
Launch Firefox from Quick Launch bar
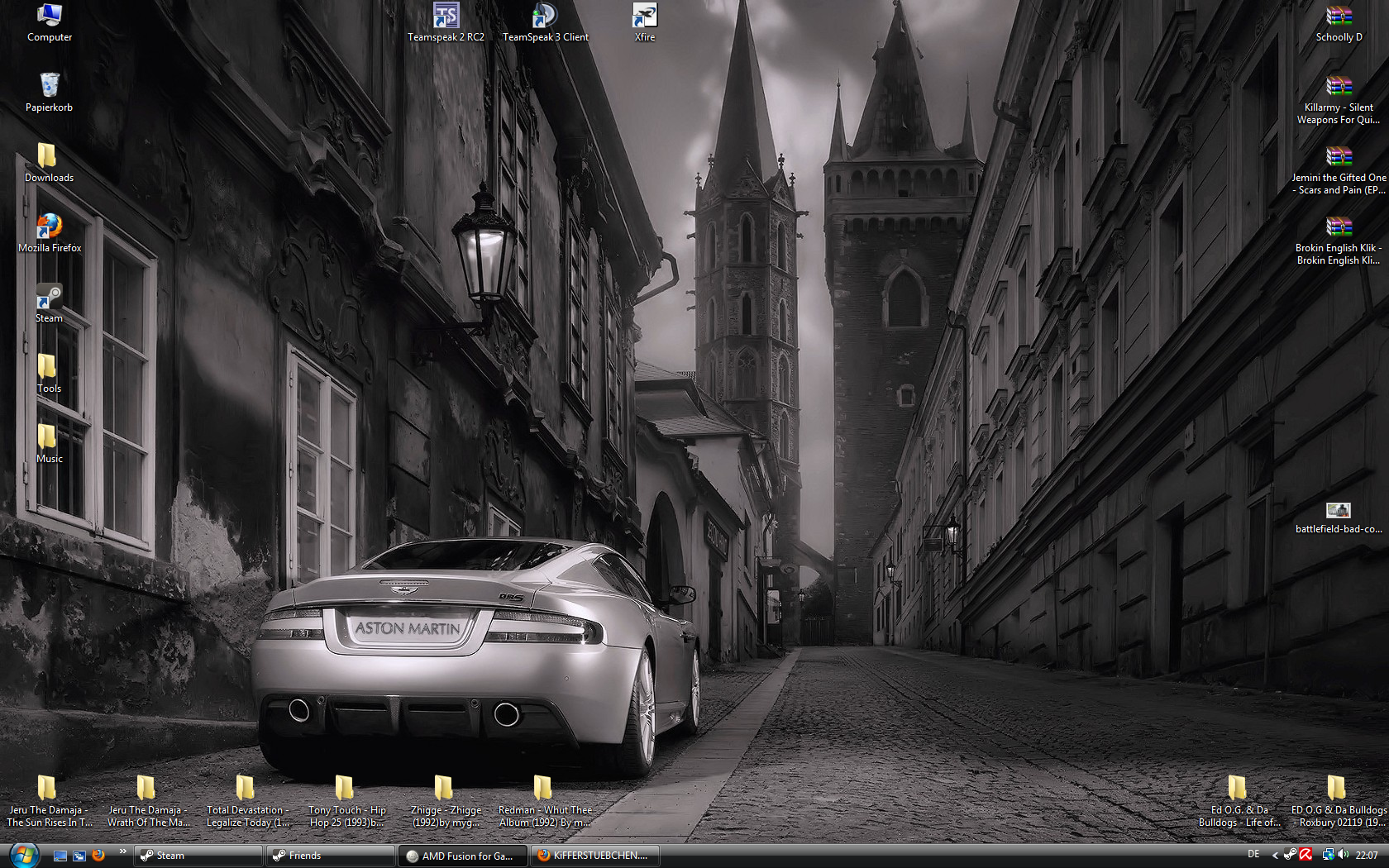tap(98, 855)
